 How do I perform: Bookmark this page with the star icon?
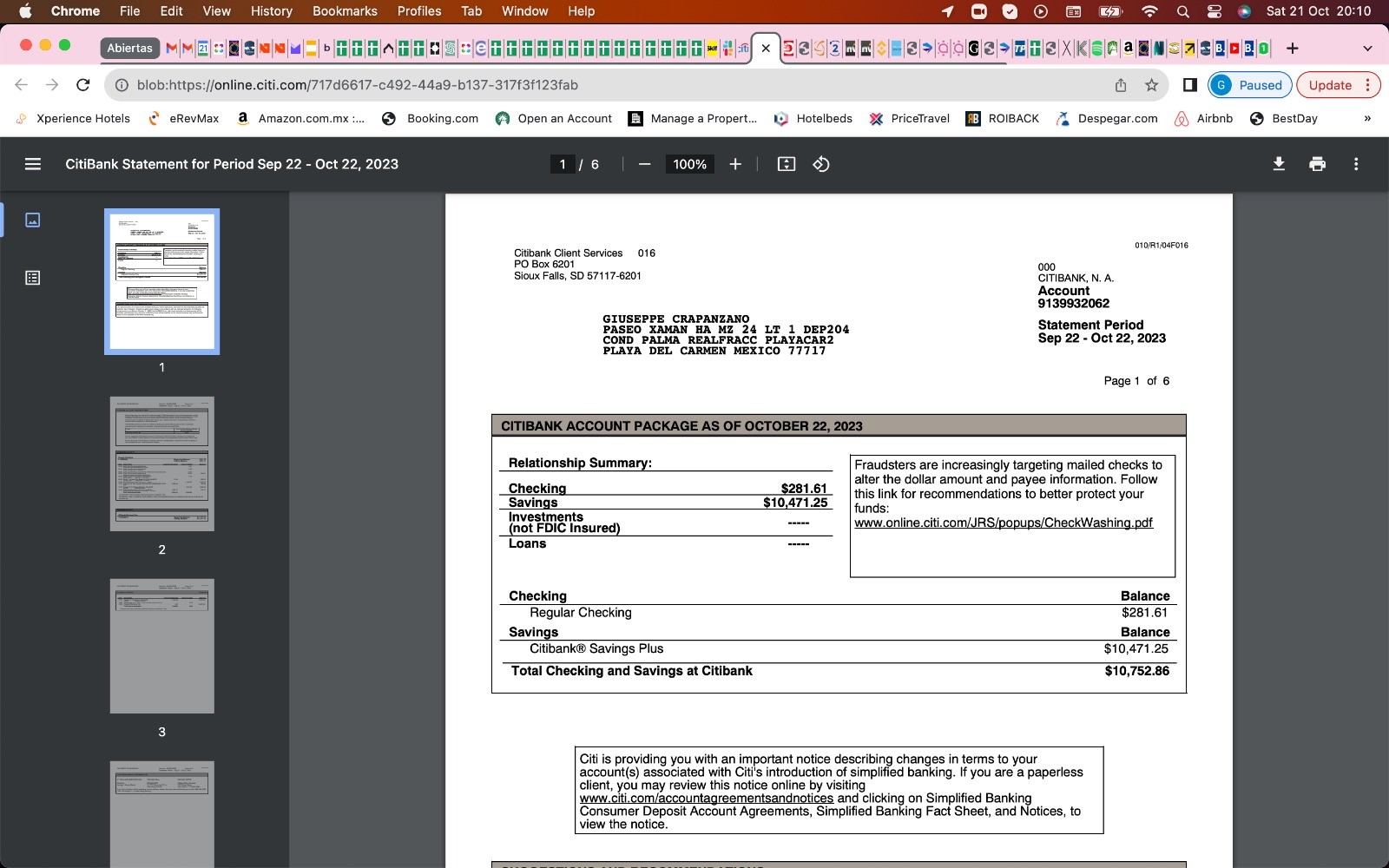pyautogui.click(x=1152, y=85)
